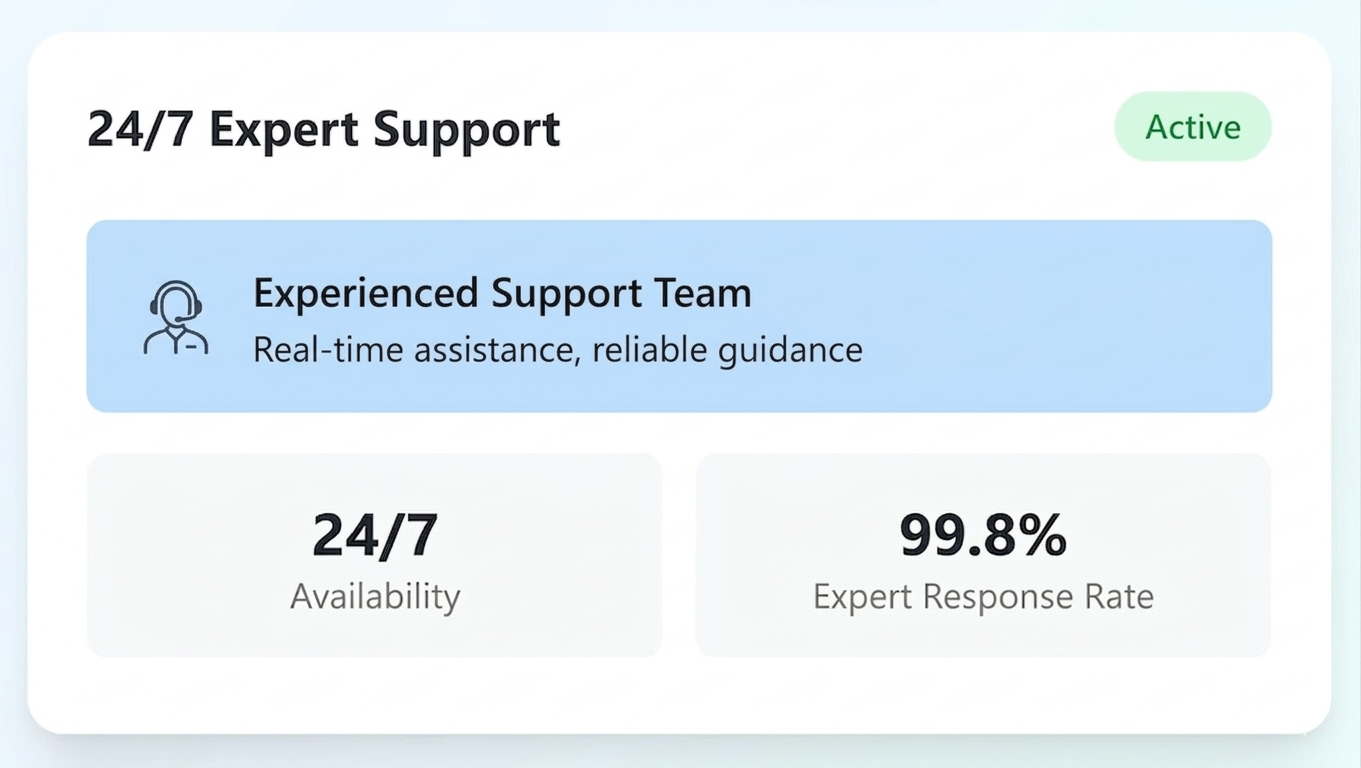This screenshot has width=1361, height=768.
Task: Open the 24/7 Availability stat card
Action: tap(375, 555)
